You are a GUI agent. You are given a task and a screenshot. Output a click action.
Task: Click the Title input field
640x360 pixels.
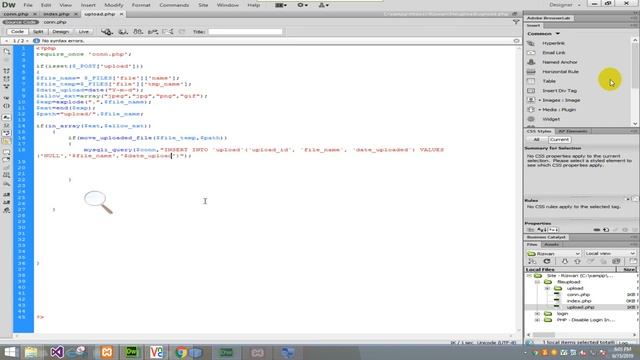(245, 31)
